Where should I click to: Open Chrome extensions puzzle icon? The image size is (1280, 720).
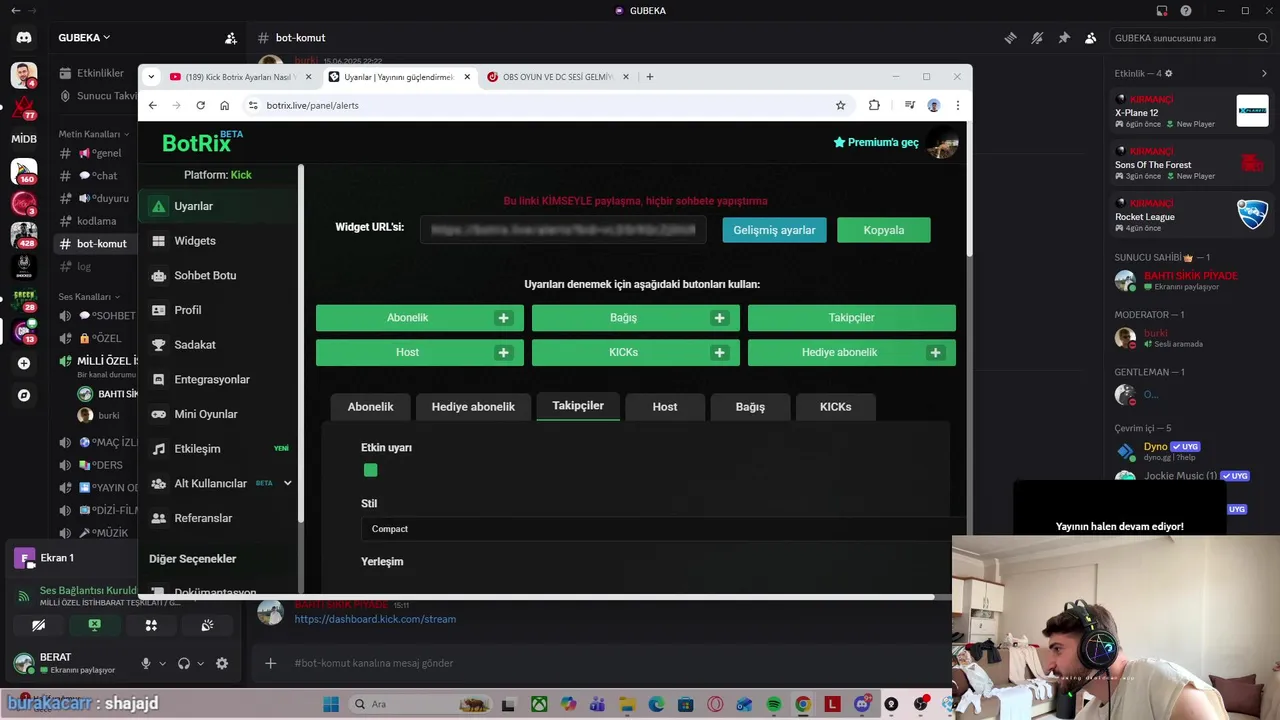(874, 105)
